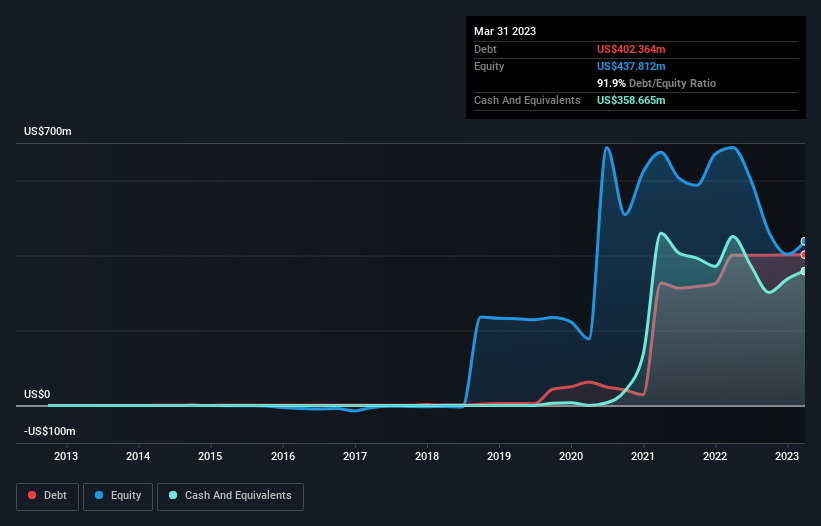Click the red Debt endpoint marker

click(804, 254)
